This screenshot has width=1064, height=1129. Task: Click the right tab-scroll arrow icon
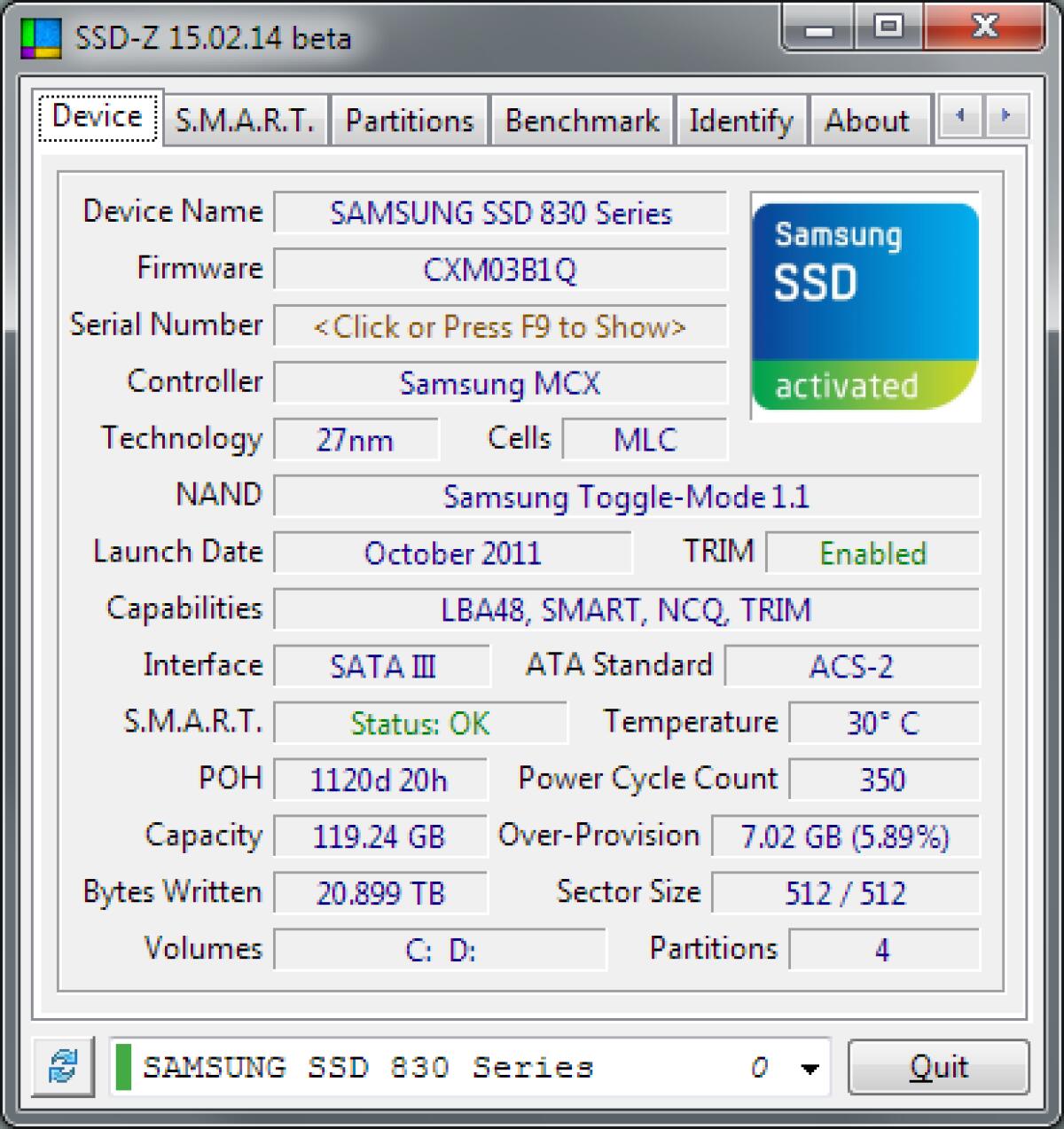[1005, 115]
